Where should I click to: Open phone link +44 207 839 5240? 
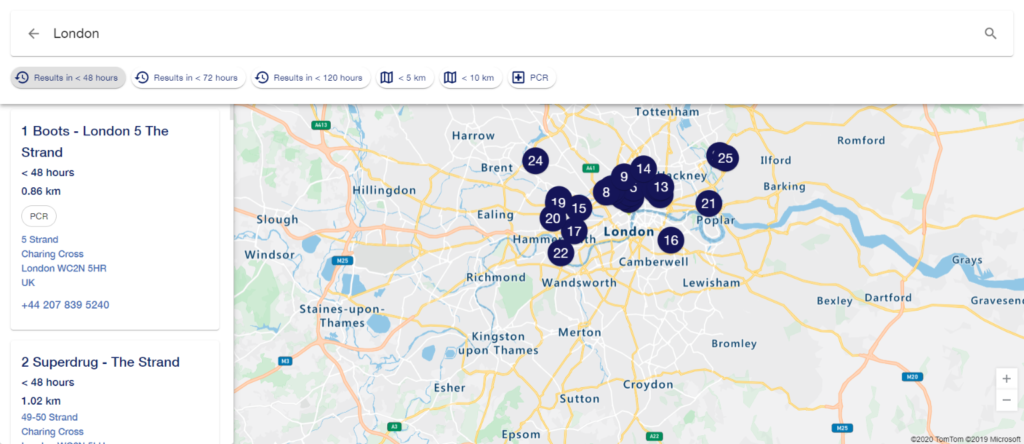pos(65,305)
